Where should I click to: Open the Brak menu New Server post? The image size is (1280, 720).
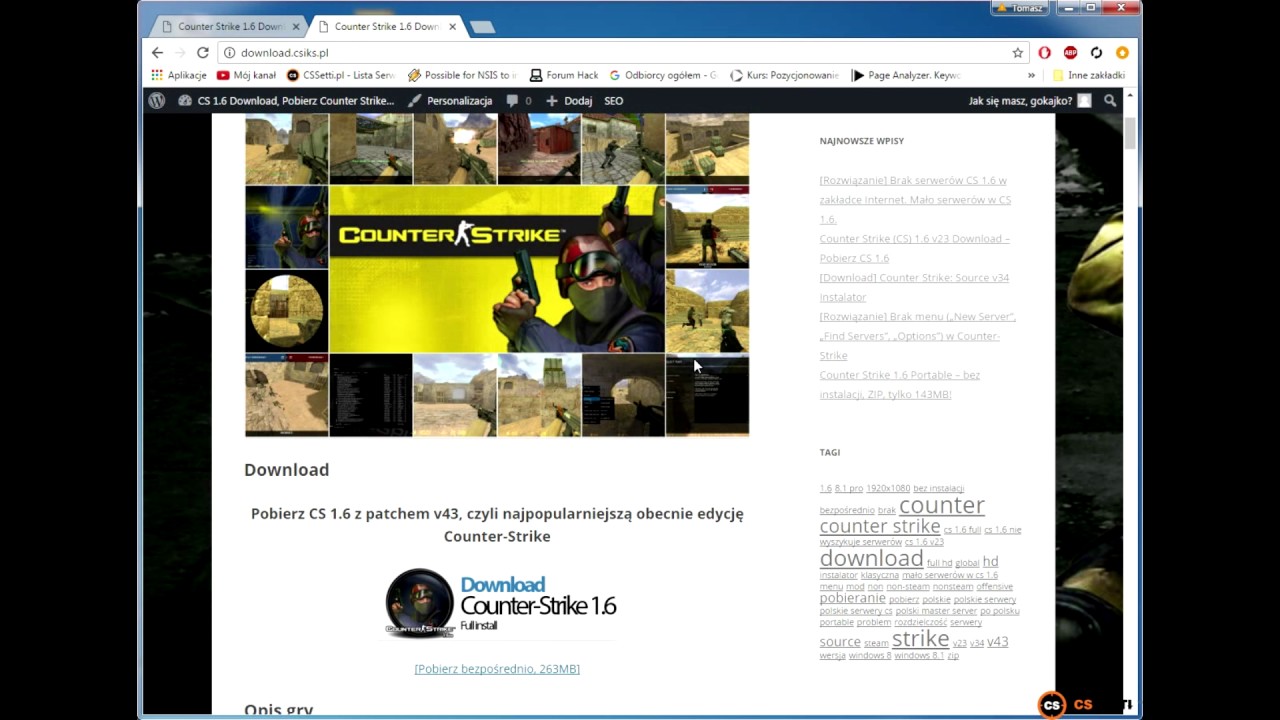tap(917, 336)
